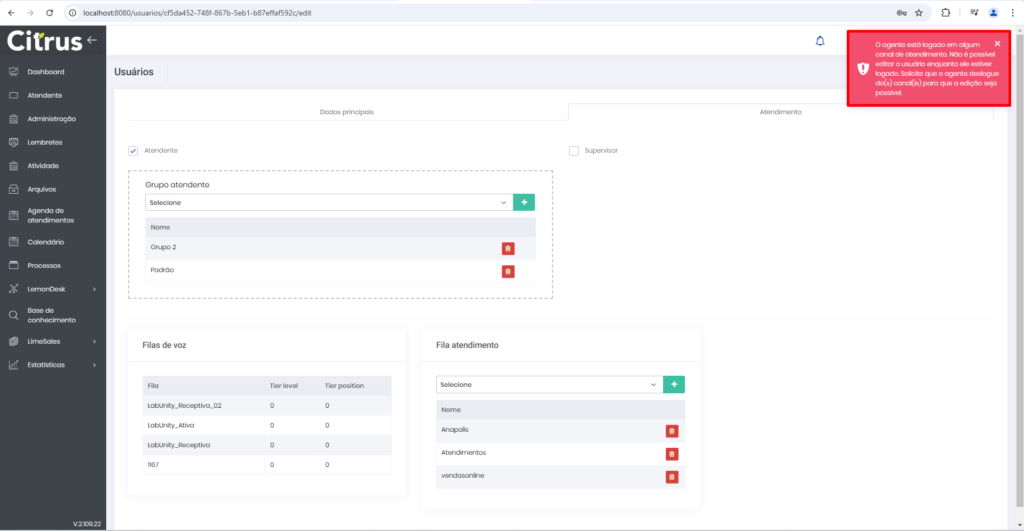Collapse sidebar with the arrow next to Citrus logo
This screenshot has width=1024, height=531.
coord(92,40)
